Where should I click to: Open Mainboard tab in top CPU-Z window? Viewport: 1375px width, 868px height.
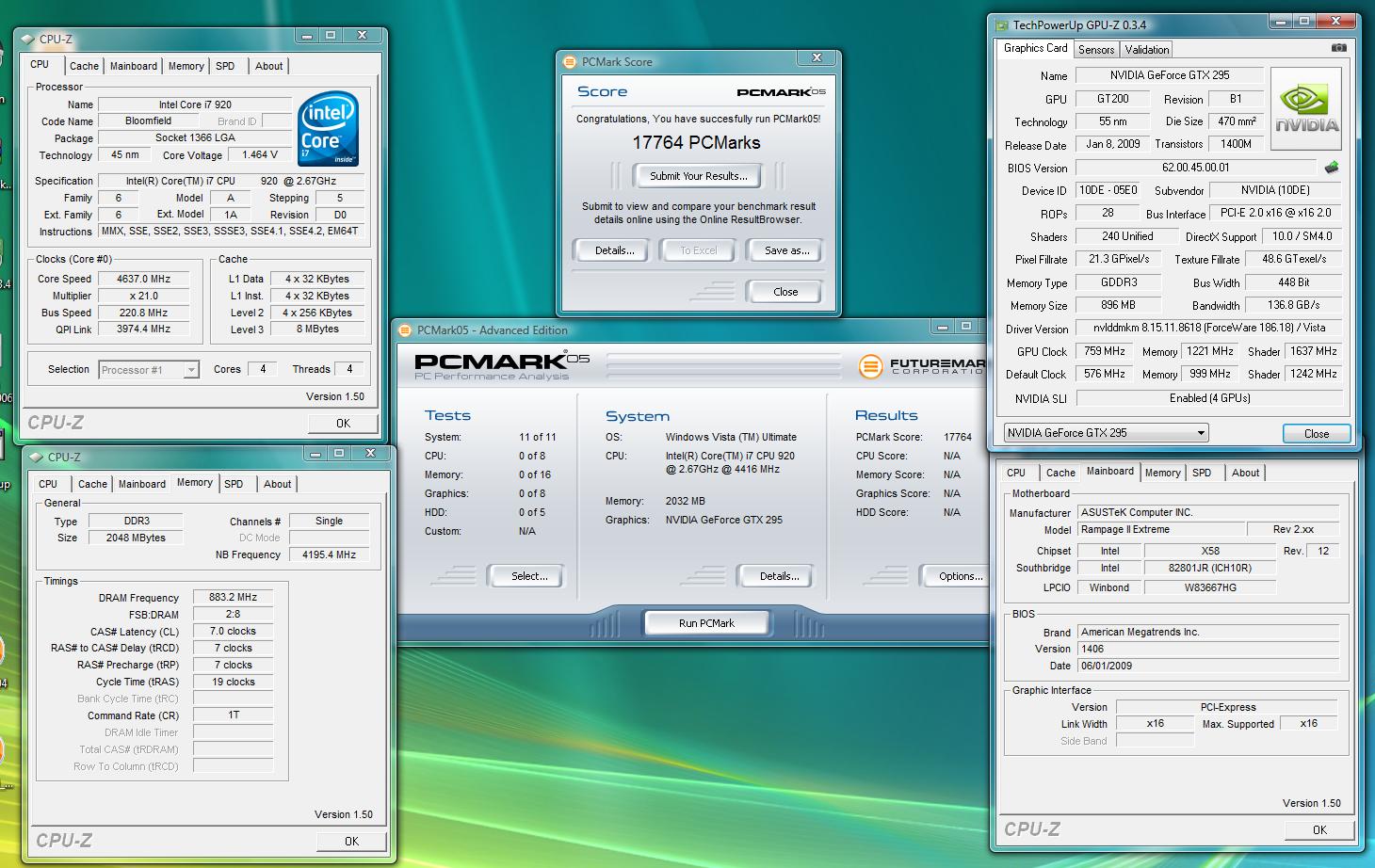(134, 66)
